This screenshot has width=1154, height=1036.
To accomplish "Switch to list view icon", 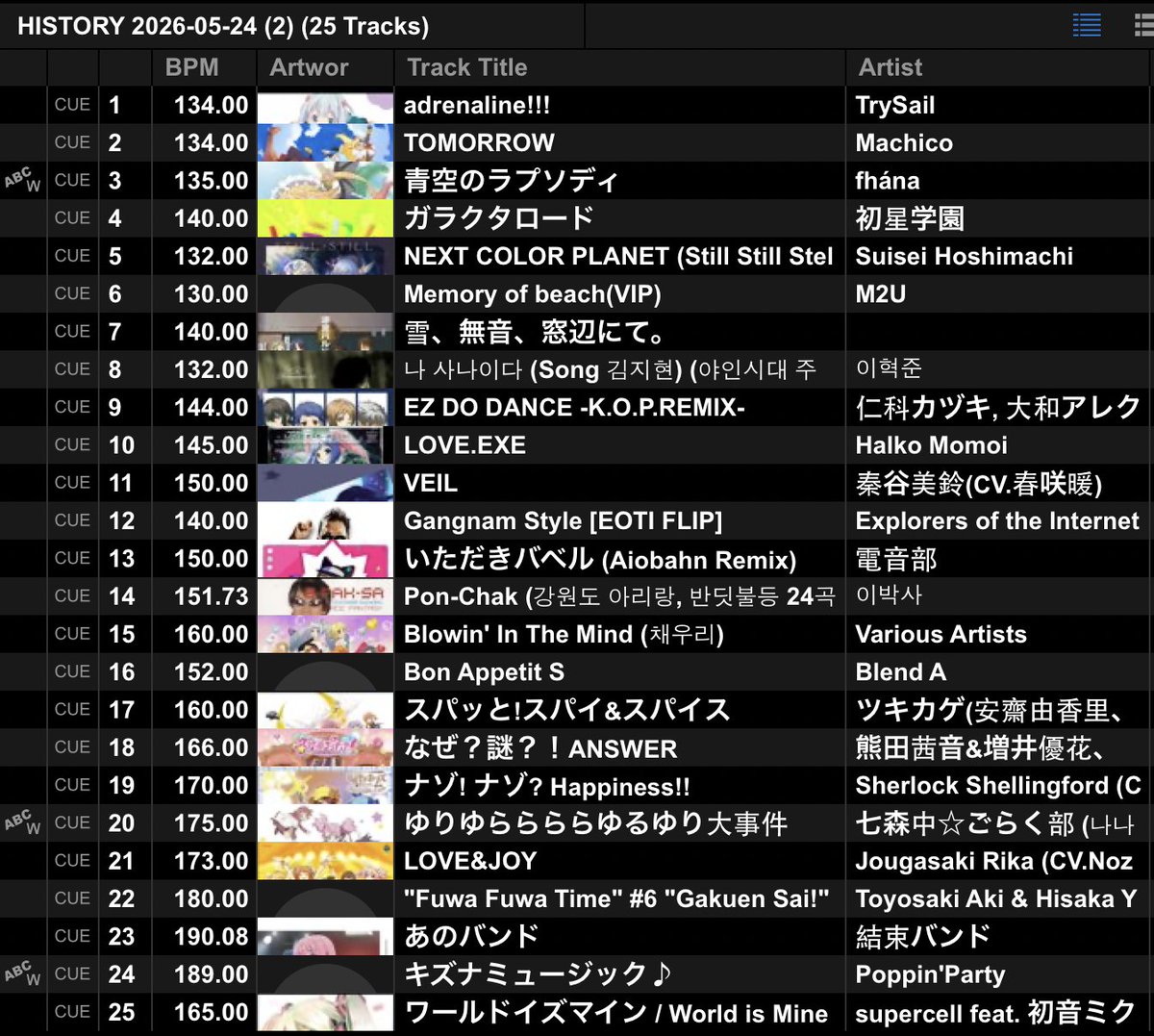I will point(1087,24).
